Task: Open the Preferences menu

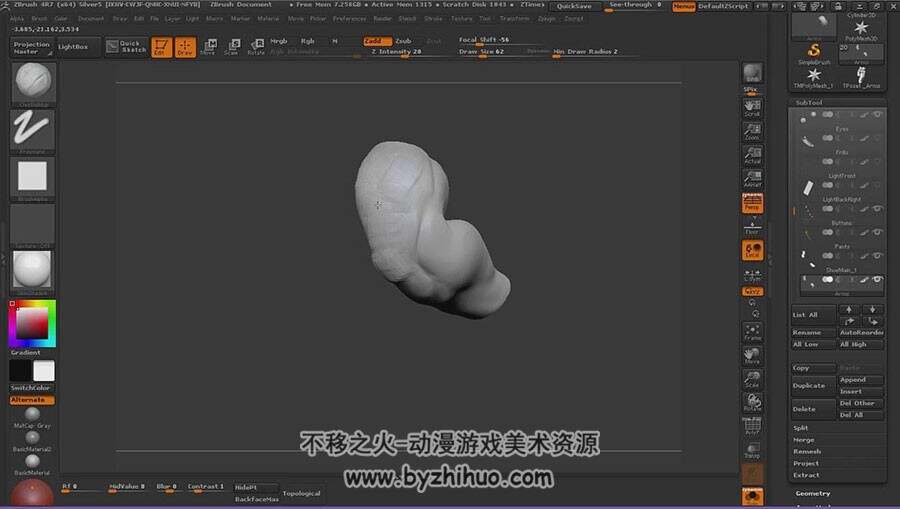Action: point(349,19)
